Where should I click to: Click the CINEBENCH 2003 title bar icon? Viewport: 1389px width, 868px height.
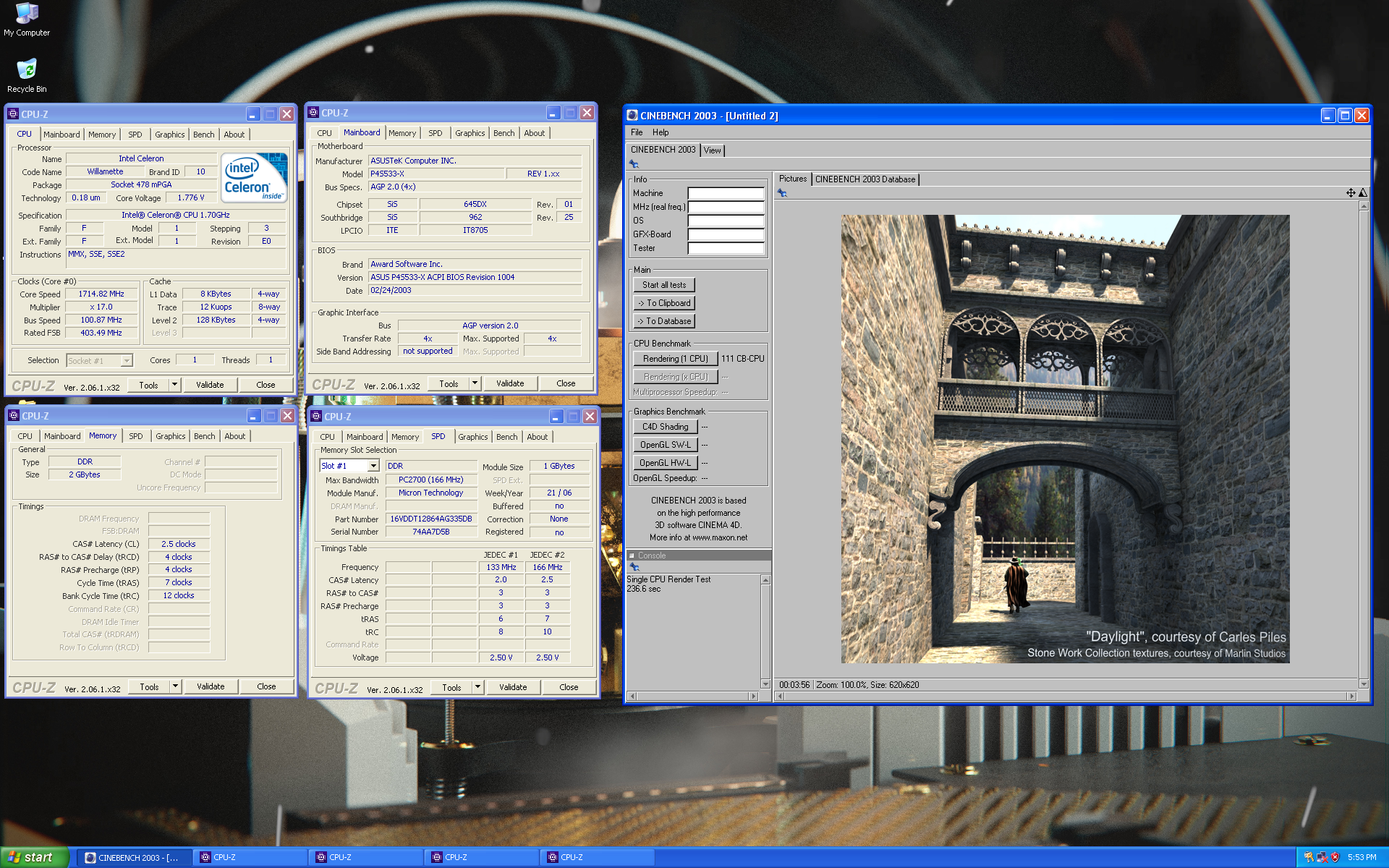632,116
